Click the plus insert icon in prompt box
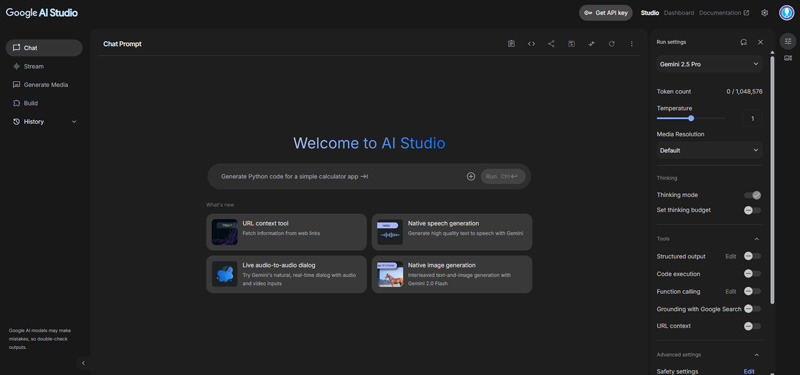This screenshot has width=800, height=375. [470, 177]
